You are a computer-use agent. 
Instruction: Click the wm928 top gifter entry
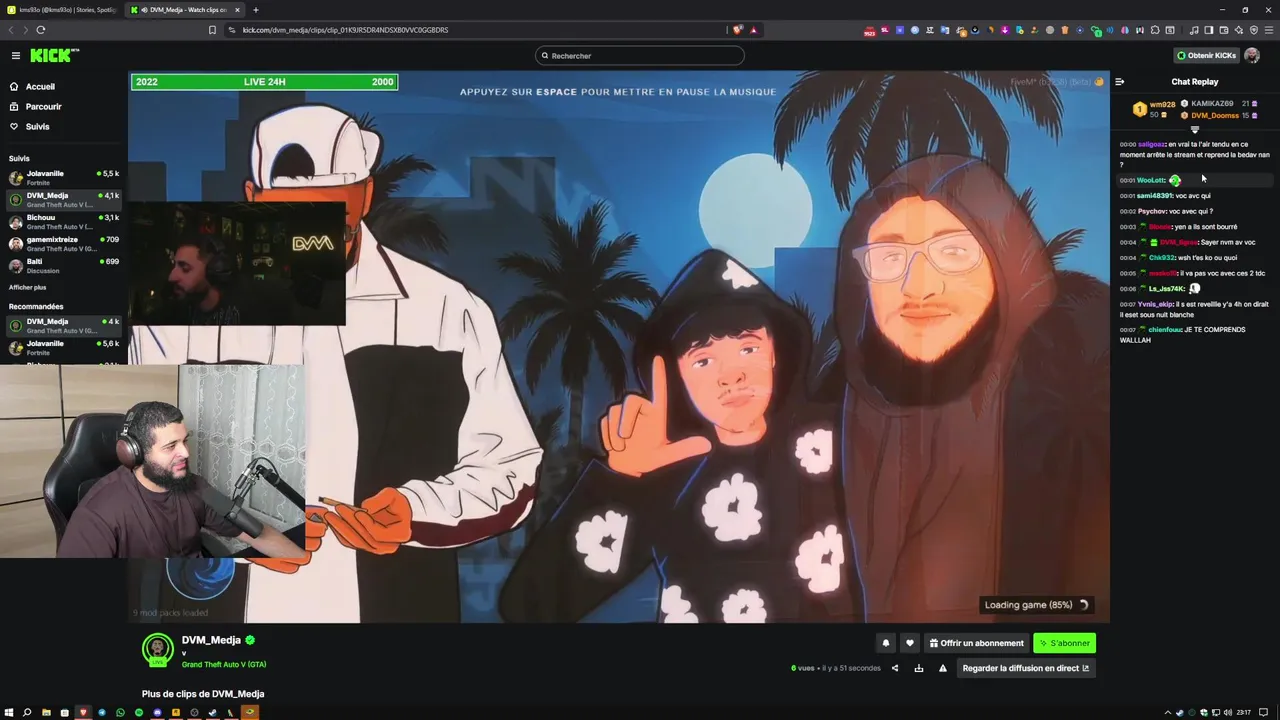[x=1154, y=109]
